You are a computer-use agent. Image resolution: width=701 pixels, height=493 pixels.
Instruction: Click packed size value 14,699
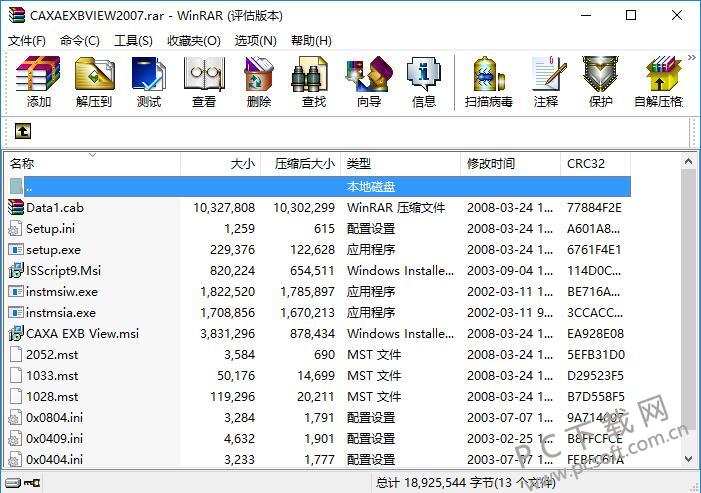pyautogui.click(x=316, y=375)
